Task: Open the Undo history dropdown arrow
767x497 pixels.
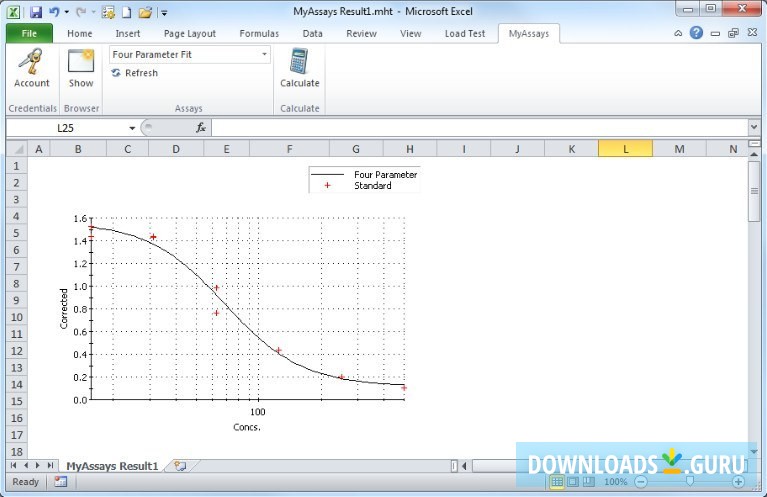Action: click(x=67, y=12)
